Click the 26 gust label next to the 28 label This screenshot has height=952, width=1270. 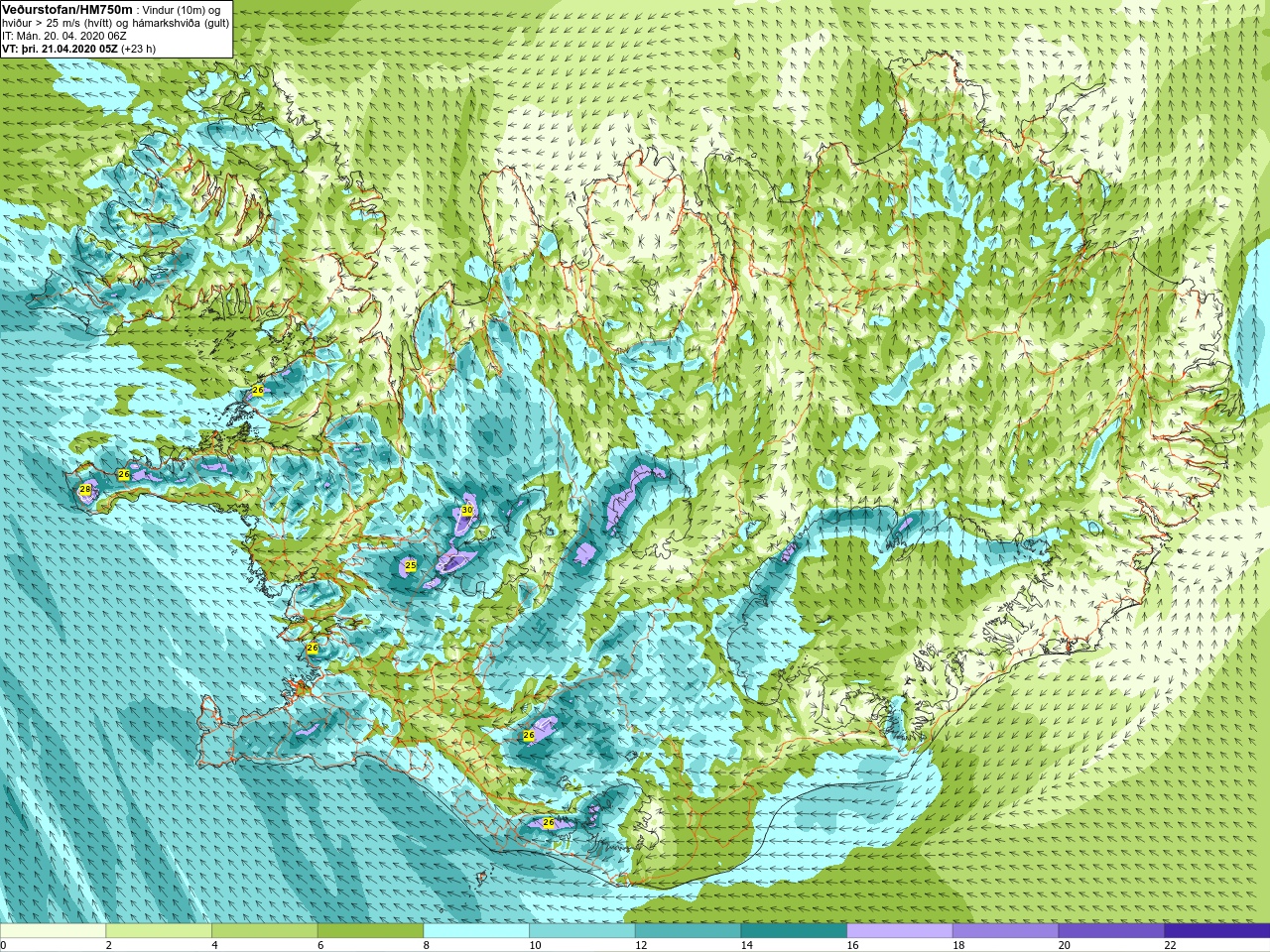[124, 475]
